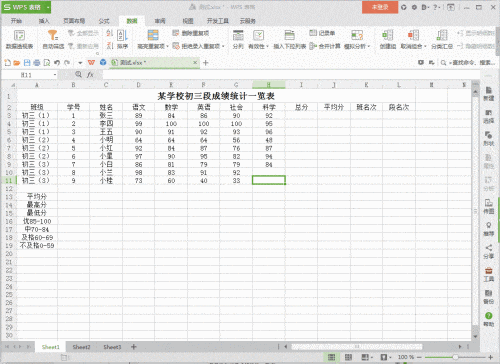This screenshot has width=500, height=364.
Task: Open the 排序 sort dialog
Action: pos(122,39)
